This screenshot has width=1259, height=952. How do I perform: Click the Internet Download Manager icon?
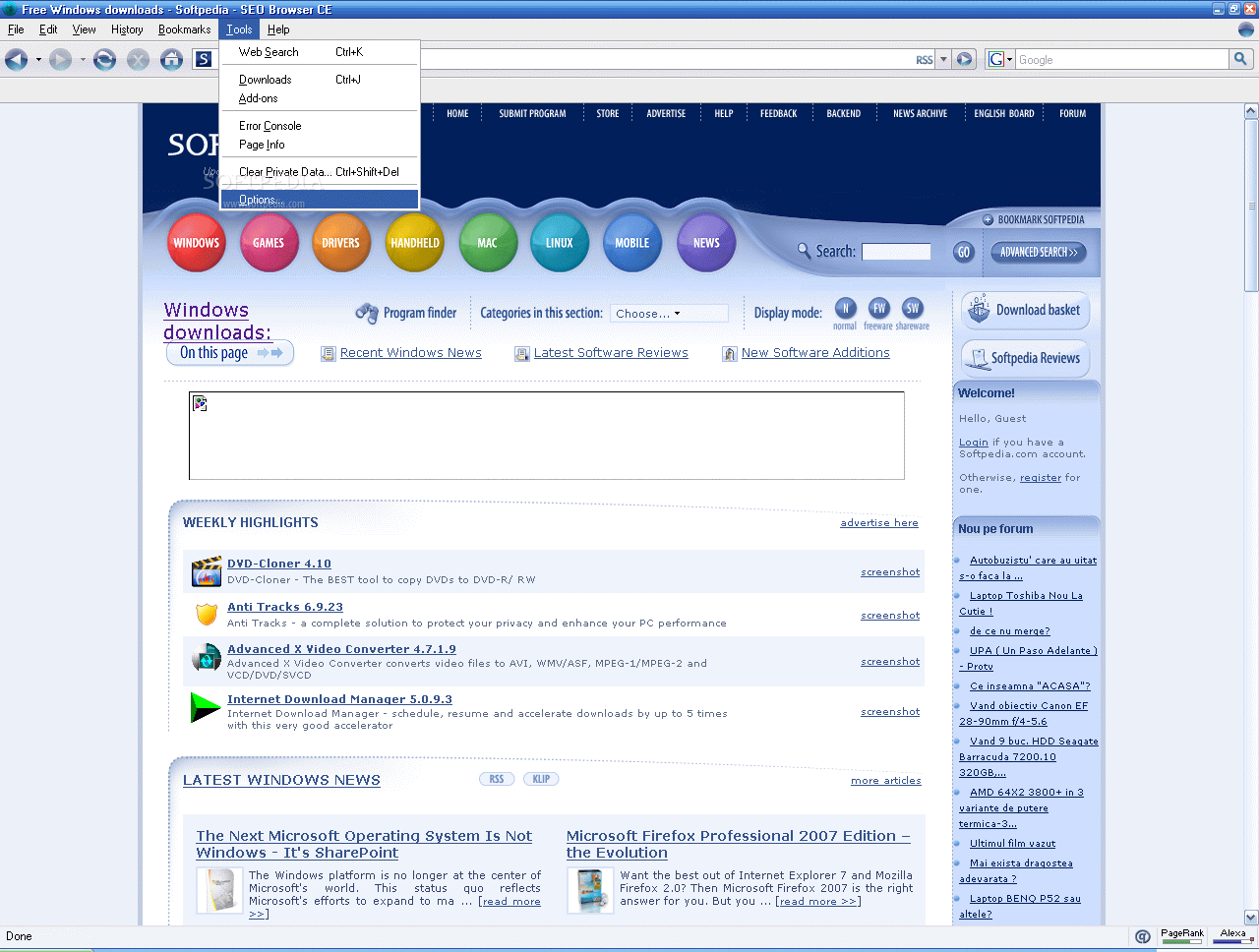pos(205,708)
